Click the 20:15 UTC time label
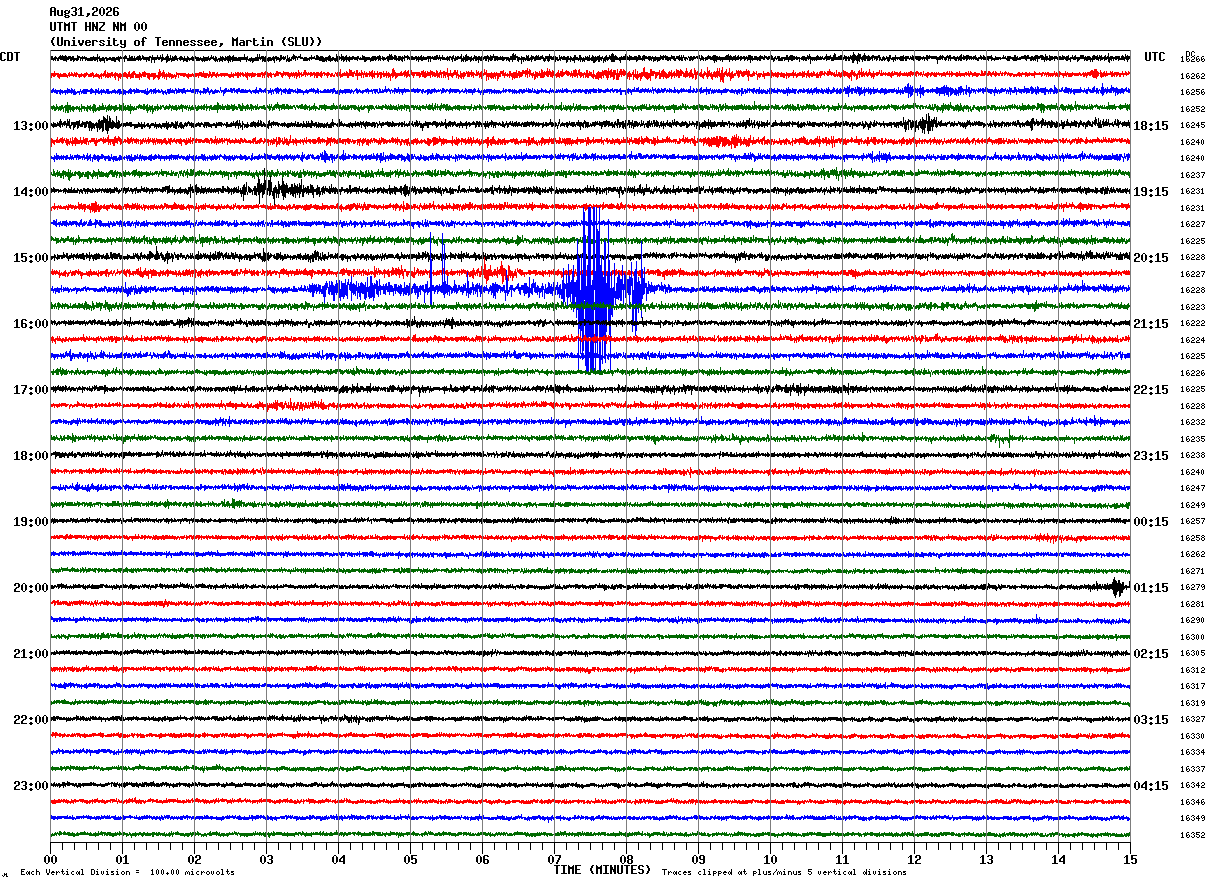The image size is (1210, 886). (1152, 257)
